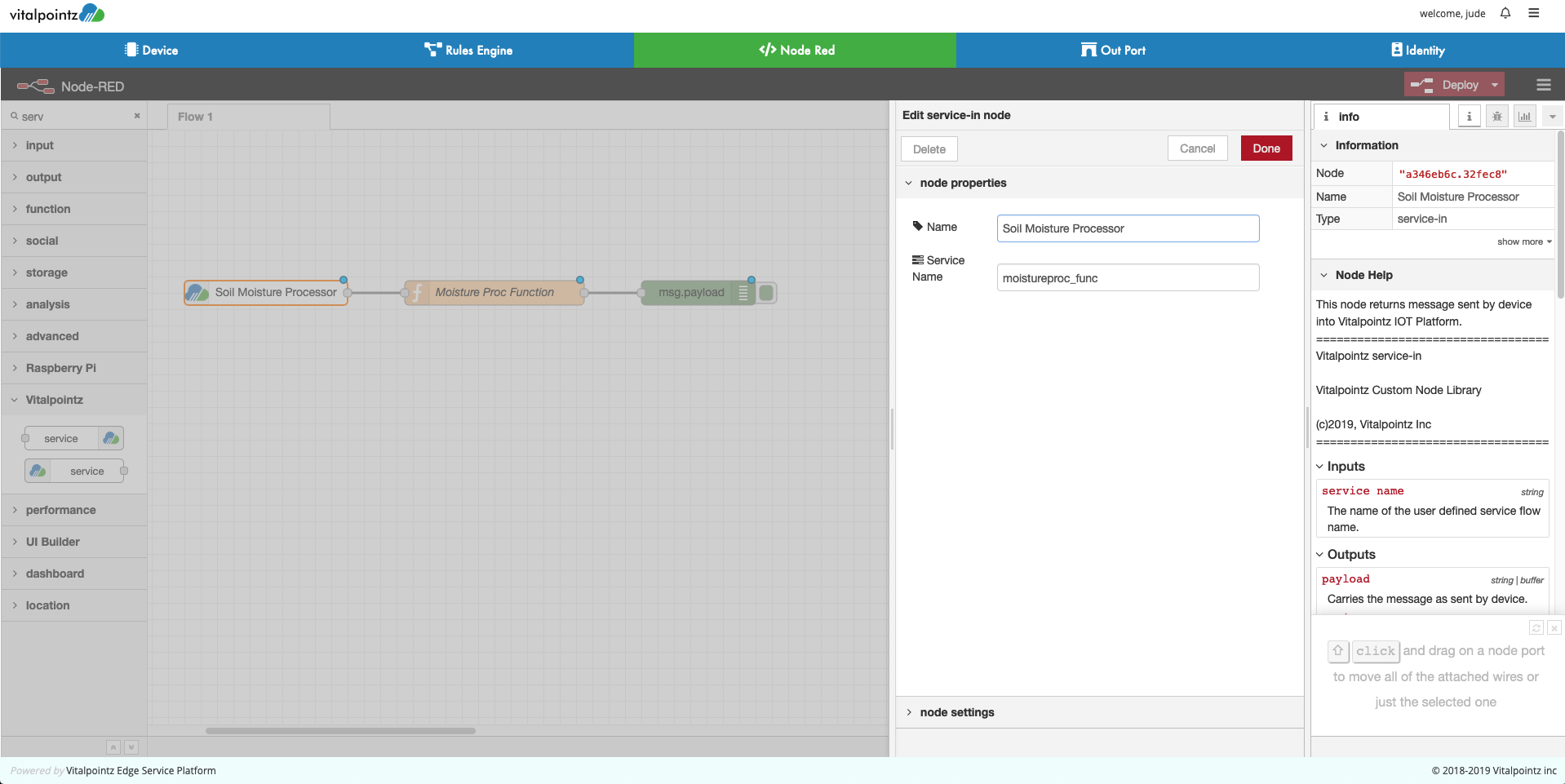Open the top-right hamburger menu
This screenshot has height=784, width=1565.
coord(1534,13)
